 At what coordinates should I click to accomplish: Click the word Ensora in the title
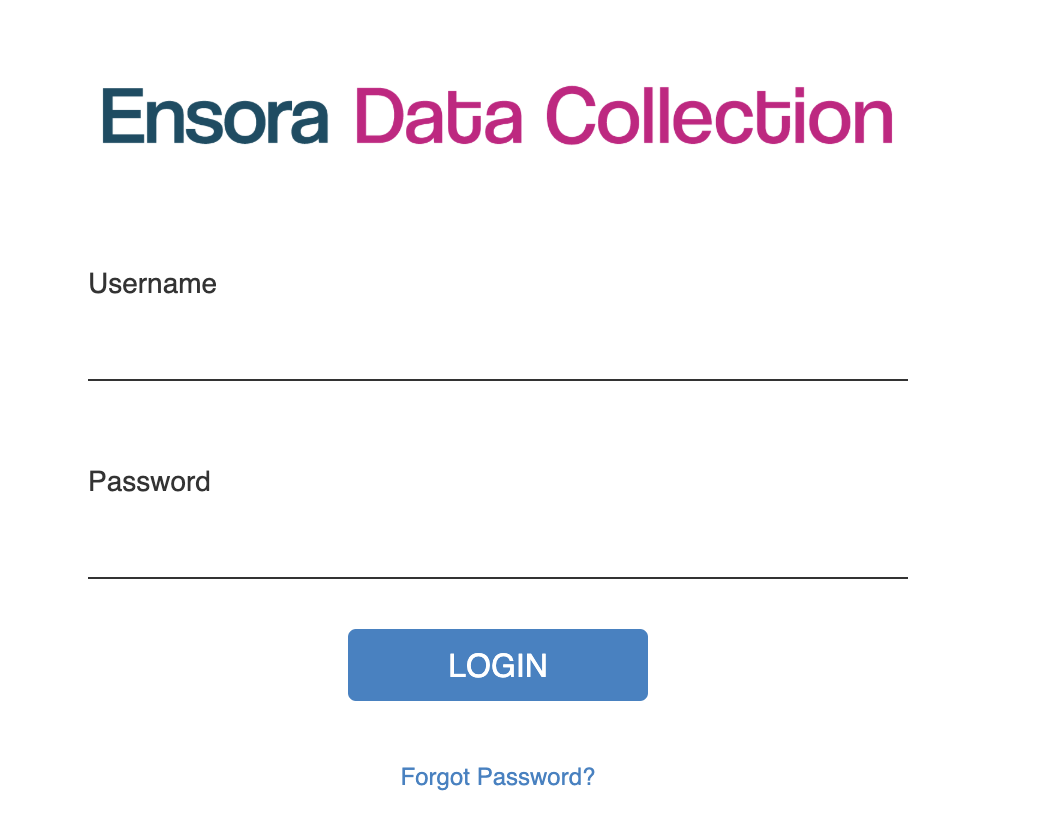tap(215, 116)
